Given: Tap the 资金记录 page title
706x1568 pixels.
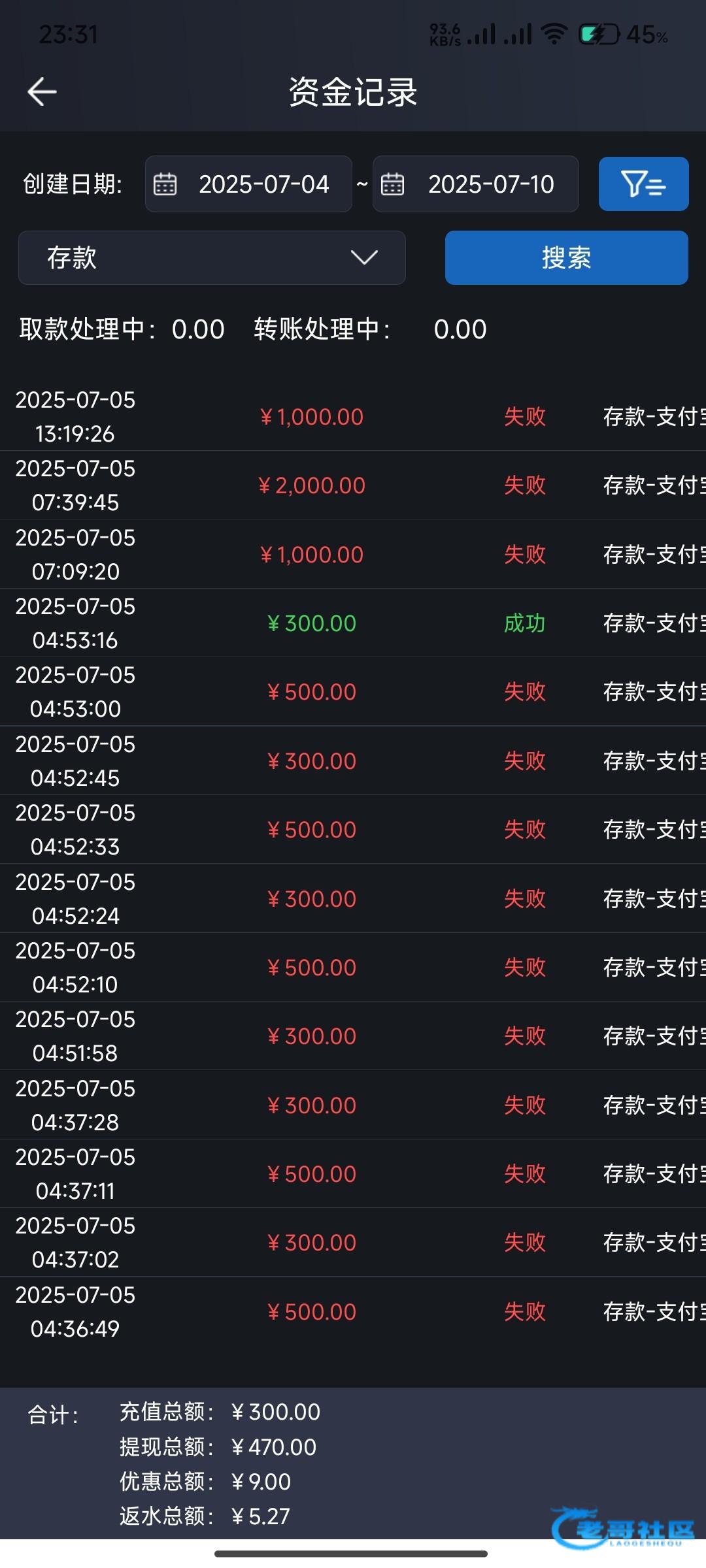Looking at the screenshot, I should (x=353, y=91).
